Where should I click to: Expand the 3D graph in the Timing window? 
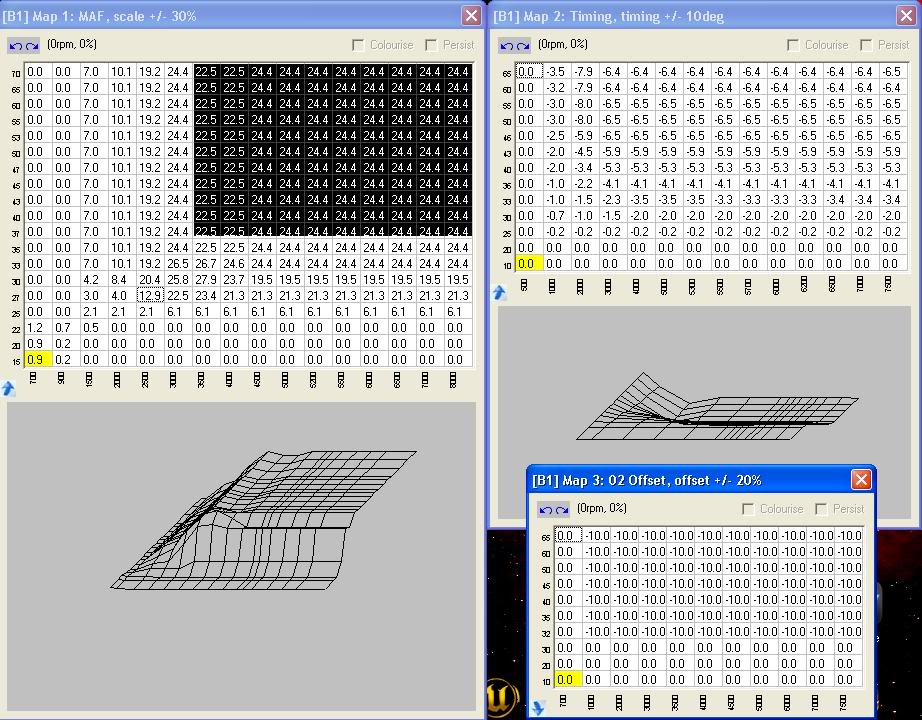(x=500, y=290)
